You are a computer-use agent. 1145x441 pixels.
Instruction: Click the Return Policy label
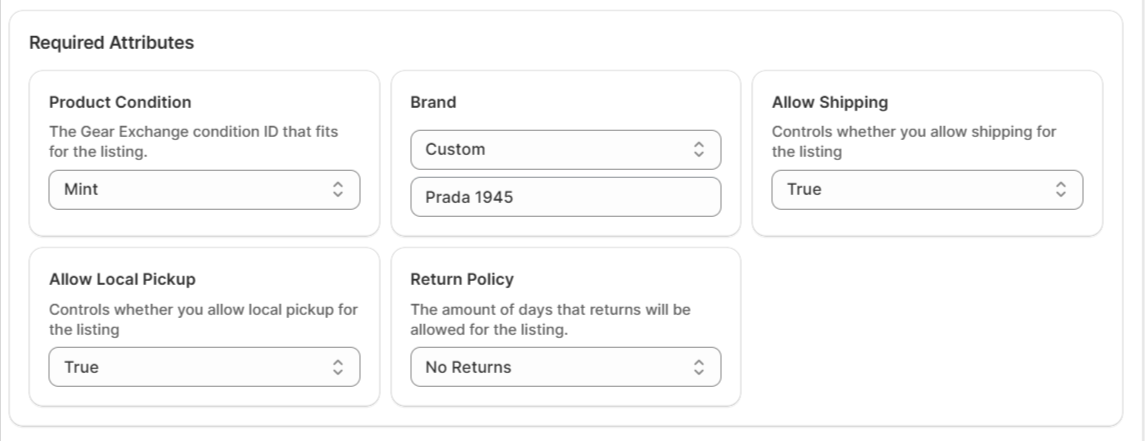click(x=462, y=280)
